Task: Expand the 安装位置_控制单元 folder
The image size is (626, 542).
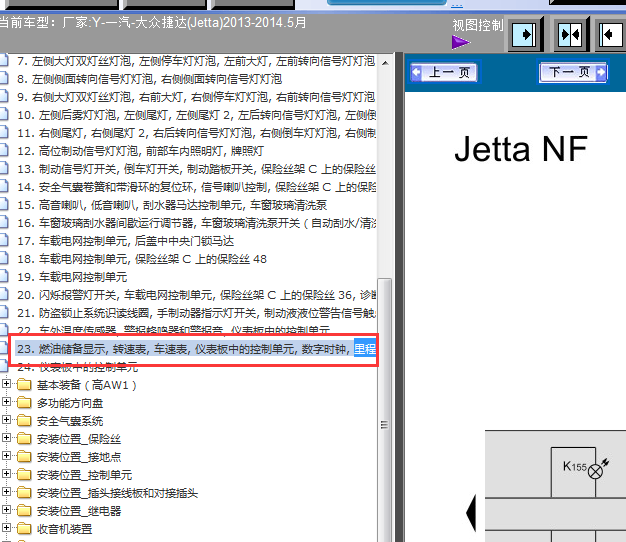Action: pos(6,473)
